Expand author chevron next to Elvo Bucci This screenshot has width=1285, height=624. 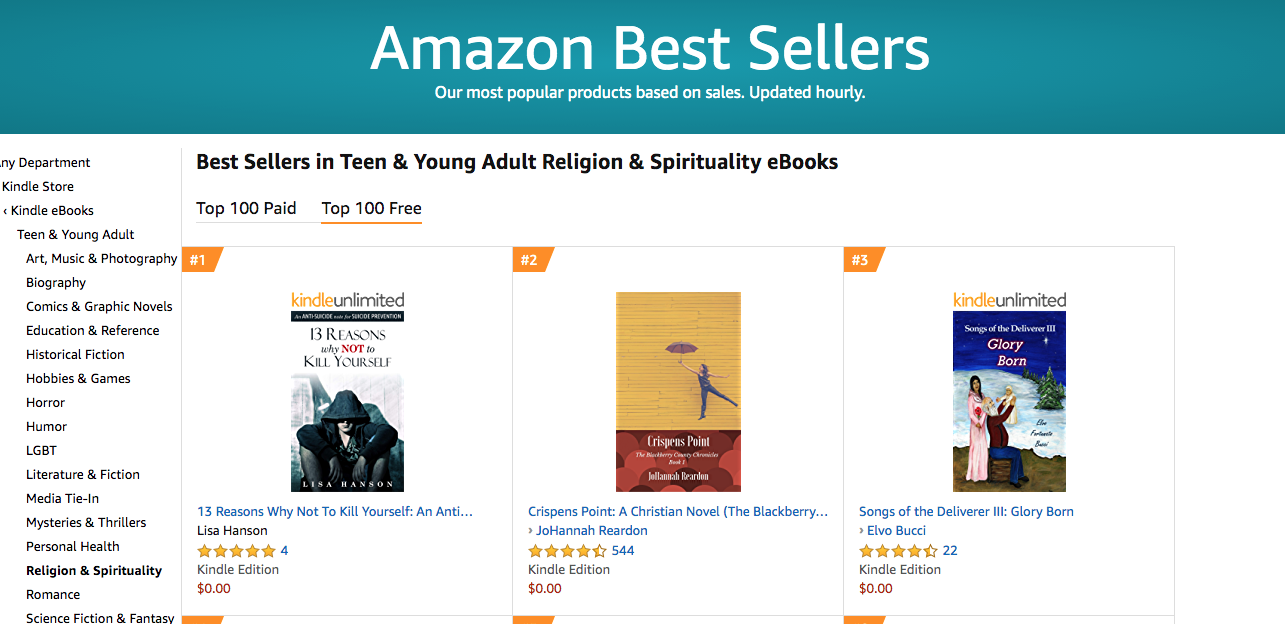[862, 531]
